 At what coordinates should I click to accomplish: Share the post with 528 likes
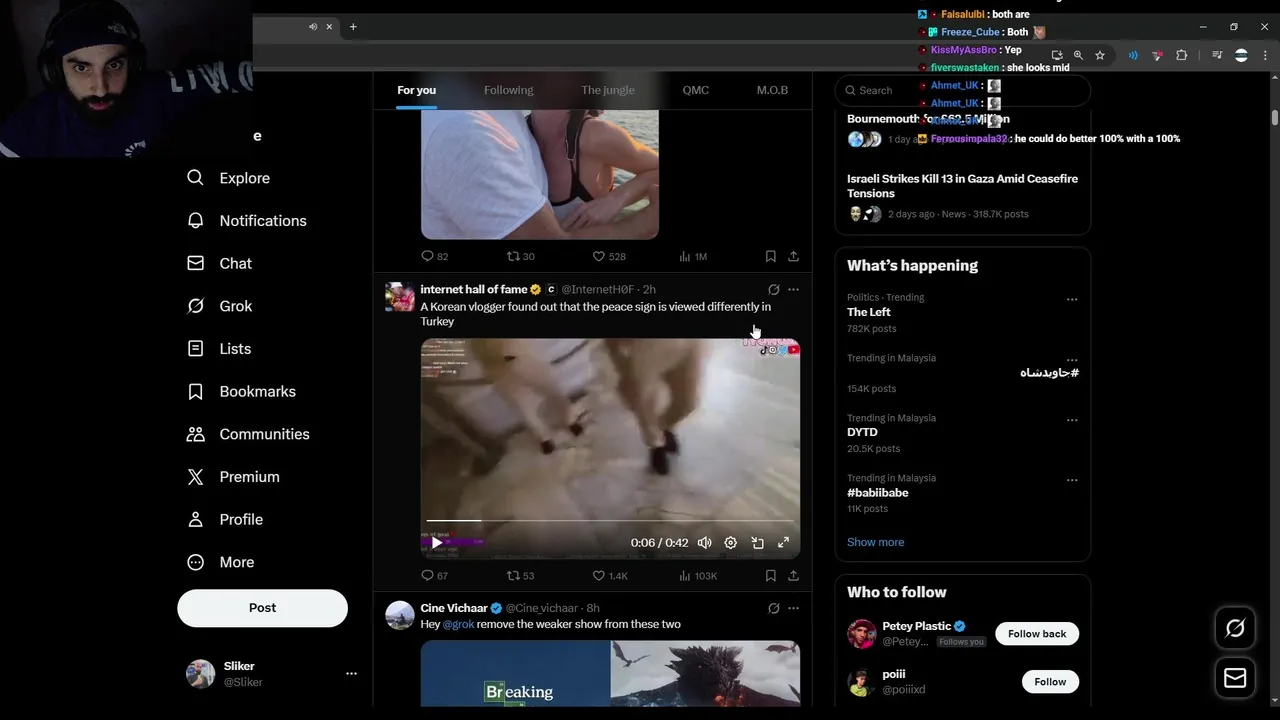pos(793,257)
